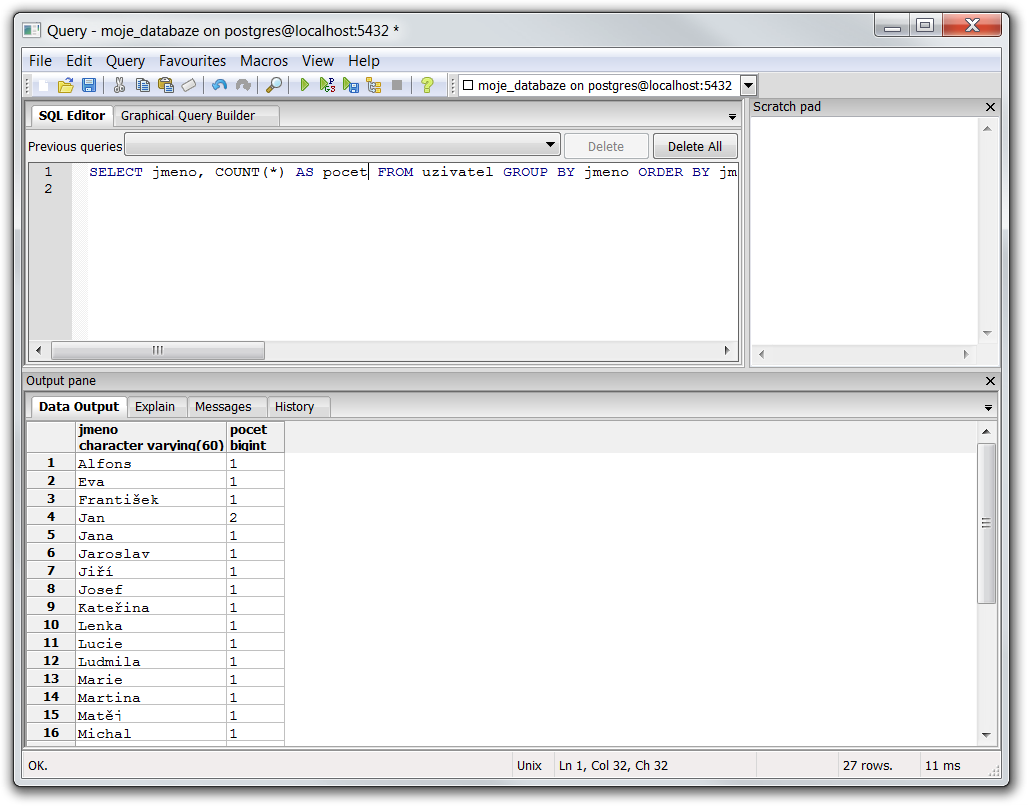Open a file with the folder icon
The width and height of the screenshot is (1028, 806).
click(66, 86)
